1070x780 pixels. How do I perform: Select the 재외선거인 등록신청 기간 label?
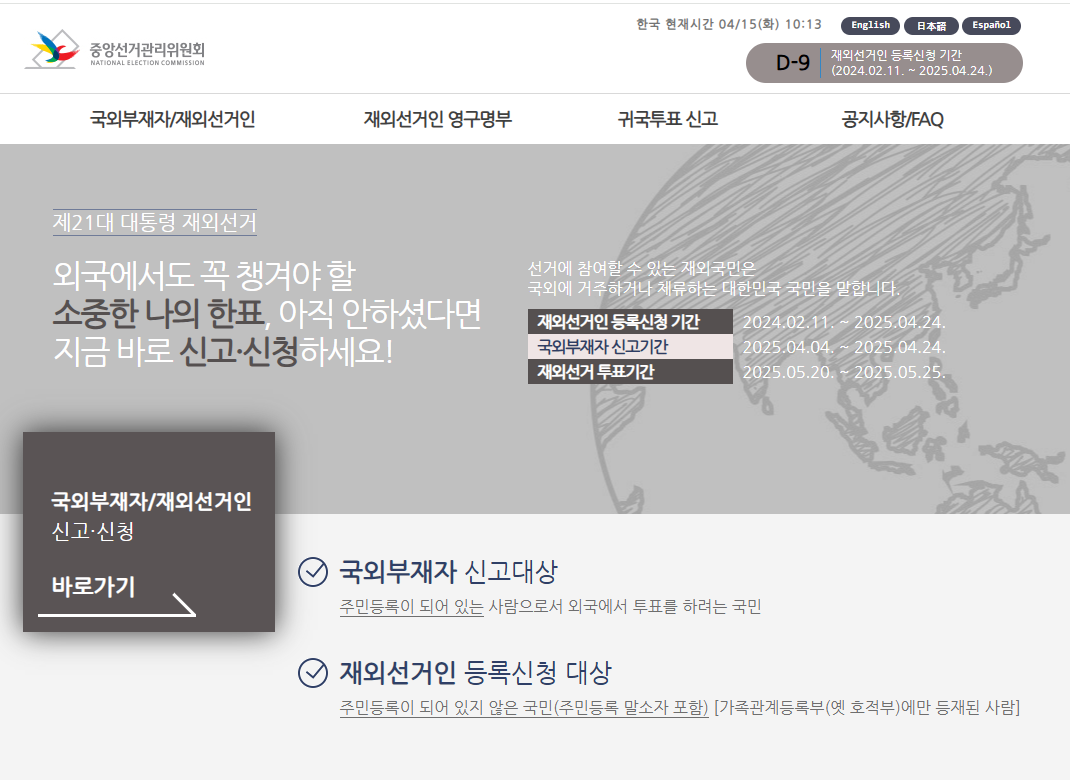(632, 322)
